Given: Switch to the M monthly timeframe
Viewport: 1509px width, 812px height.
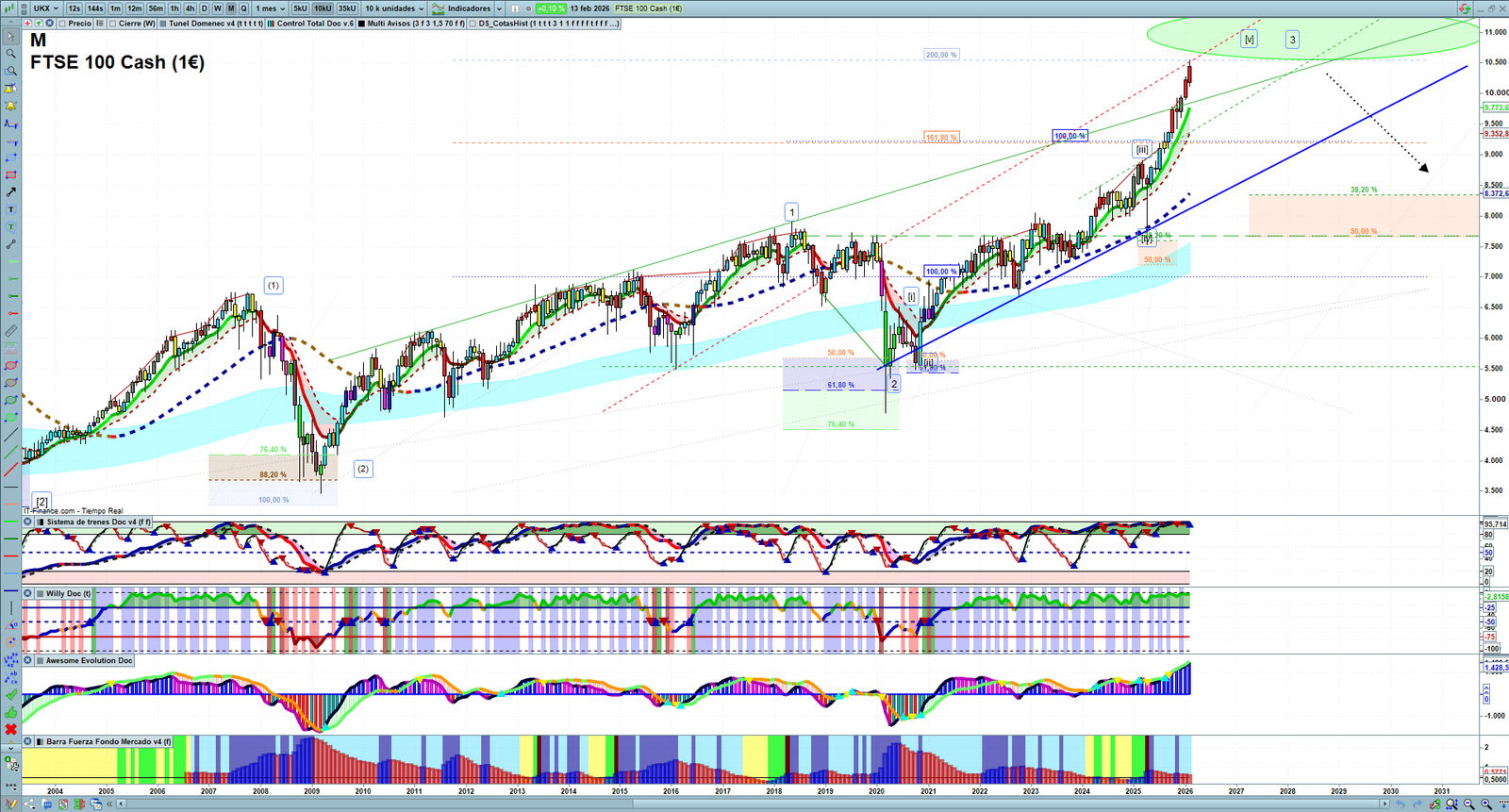Looking at the screenshot, I should [x=231, y=8].
